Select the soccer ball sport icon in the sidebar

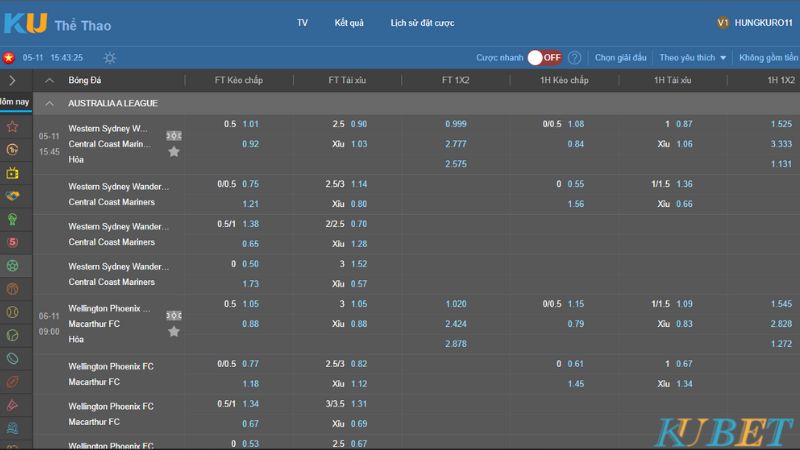(12, 266)
